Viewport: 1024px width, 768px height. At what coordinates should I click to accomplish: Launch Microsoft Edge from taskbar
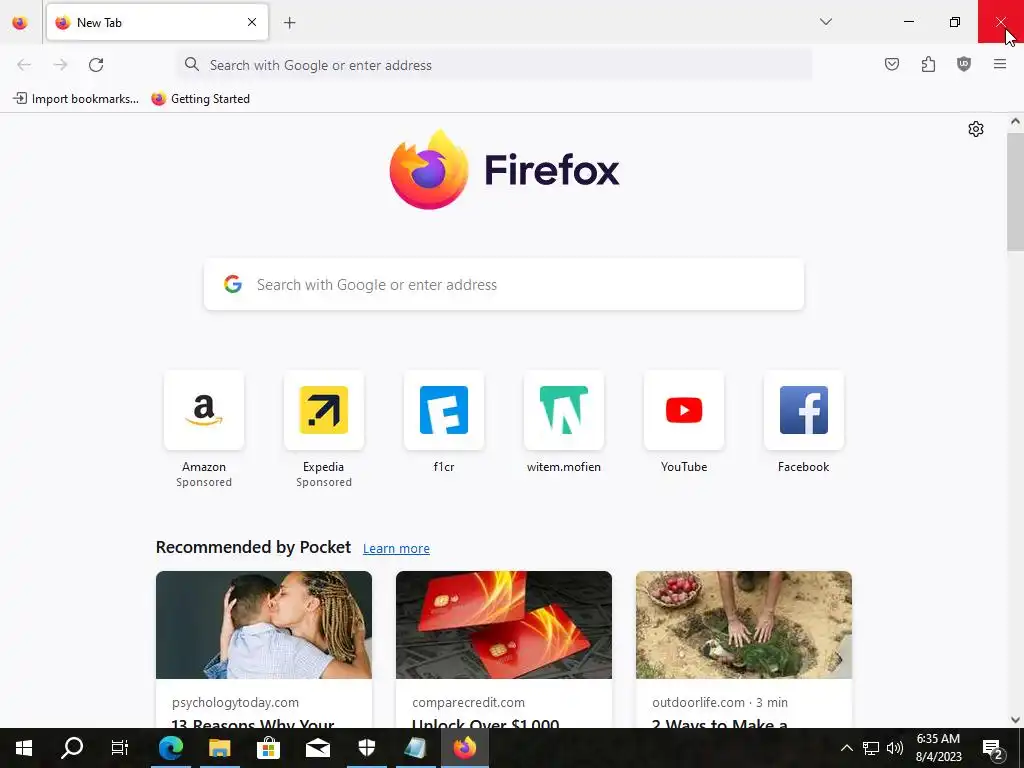(170, 748)
